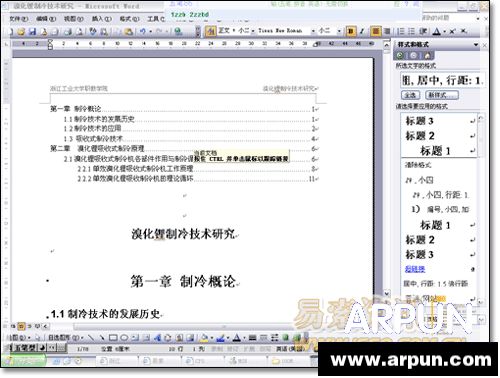
Task: Open Print Preview from the toolbar
Action: [79, 32]
